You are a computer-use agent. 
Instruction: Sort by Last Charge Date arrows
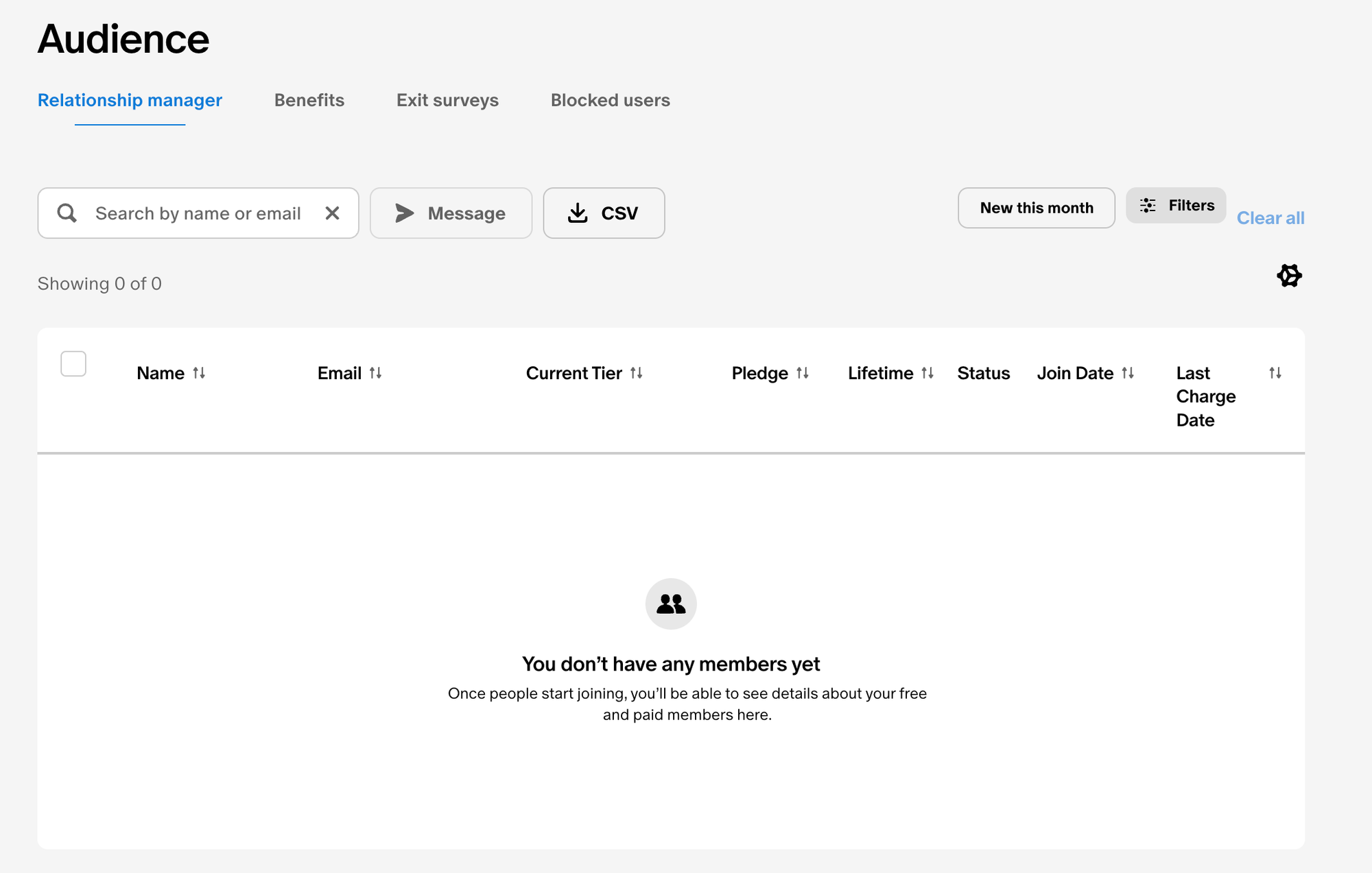pos(1275,373)
